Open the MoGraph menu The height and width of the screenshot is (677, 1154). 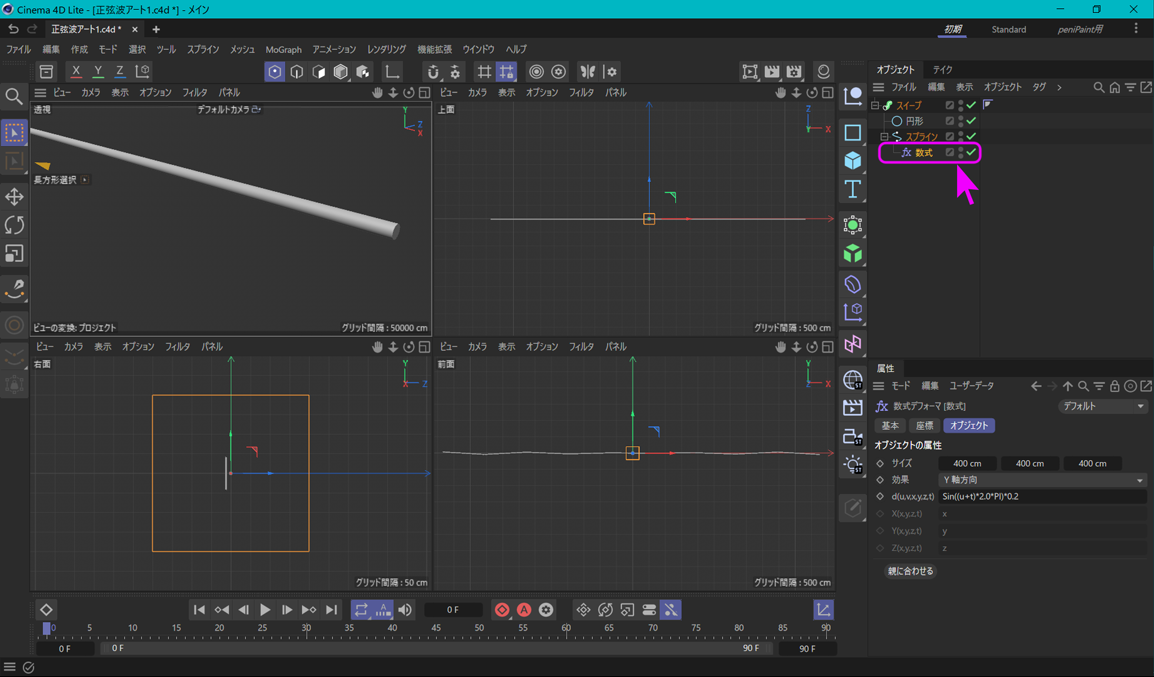point(283,49)
